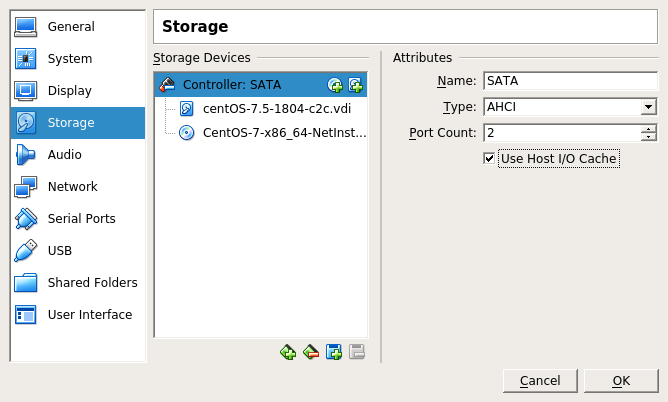This screenshot has width=668, height=402.
Task: Open the Shared Folders settings category
Action: coord(78,282)
